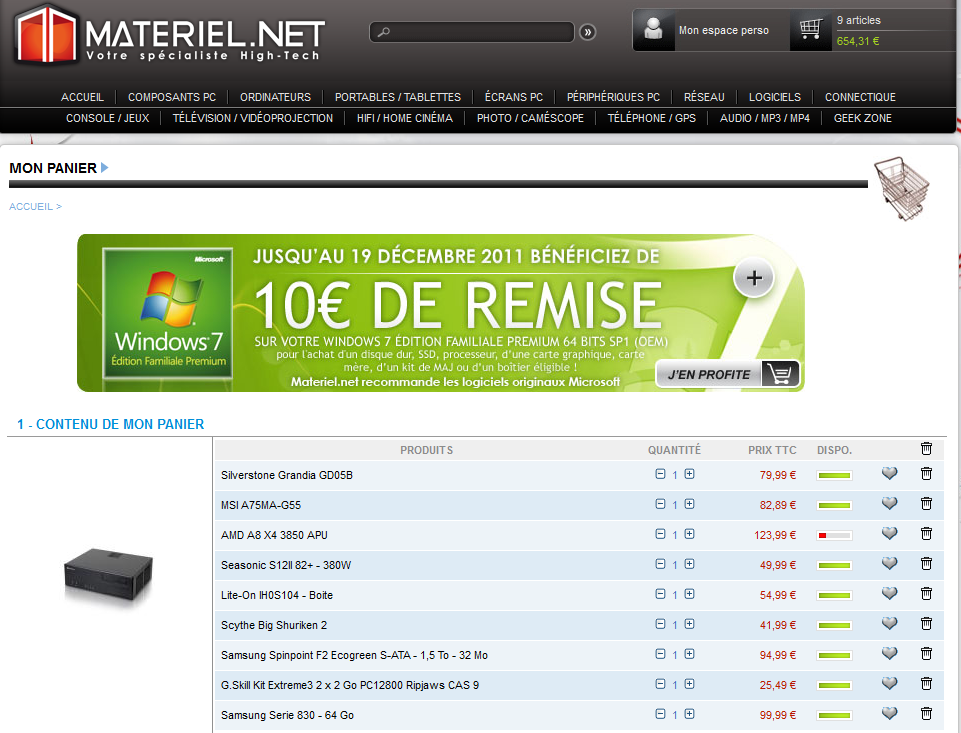Click heart icon for Scythe Big Shuriken 2
The height and width of the screenshot is (733, 961).
tap(889, 624)
